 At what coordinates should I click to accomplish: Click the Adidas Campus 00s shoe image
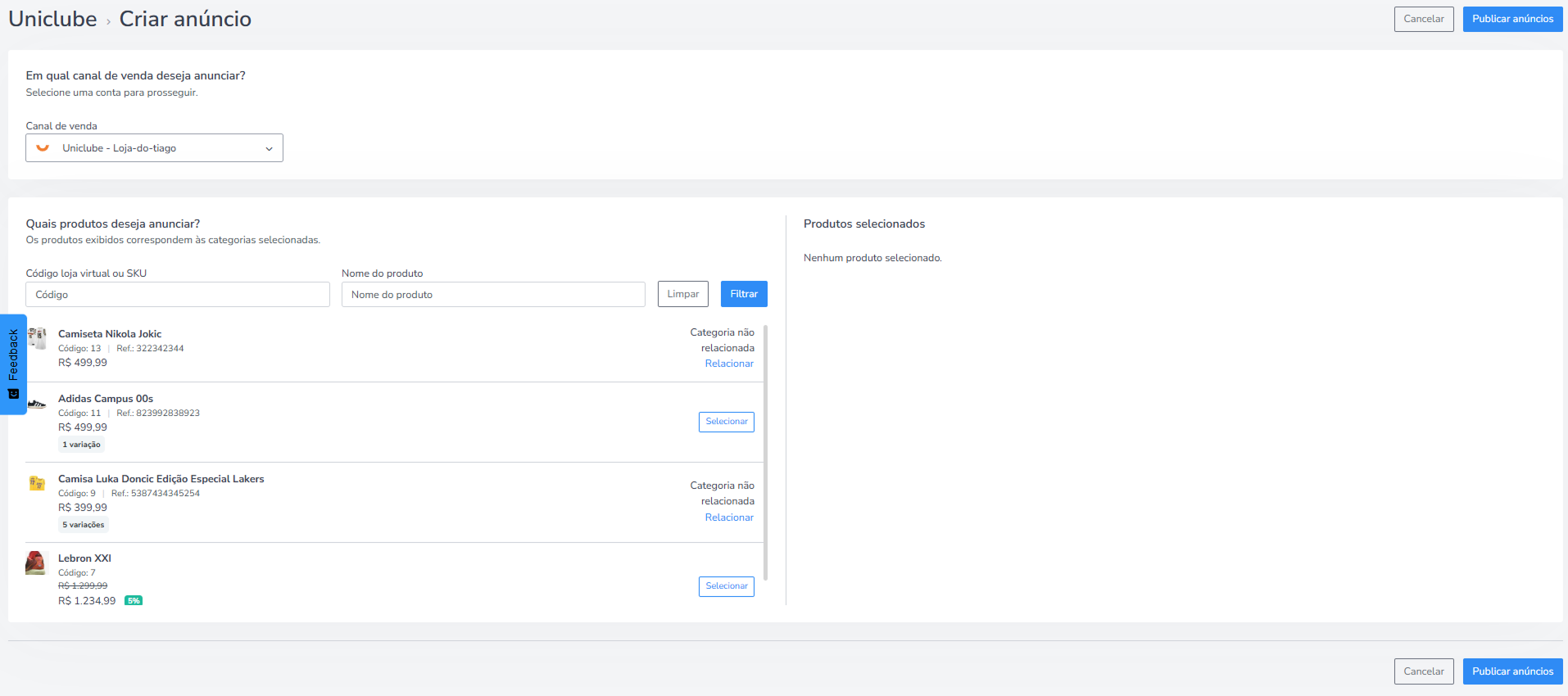[37, 404]
